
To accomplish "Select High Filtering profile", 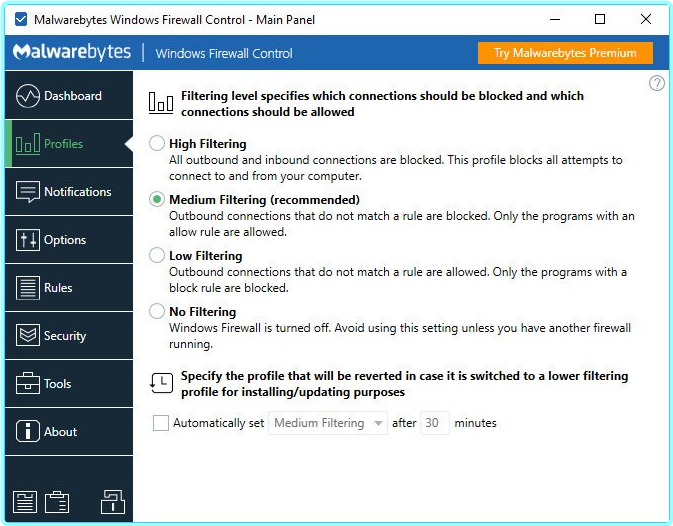I will [x=157, y=144].
